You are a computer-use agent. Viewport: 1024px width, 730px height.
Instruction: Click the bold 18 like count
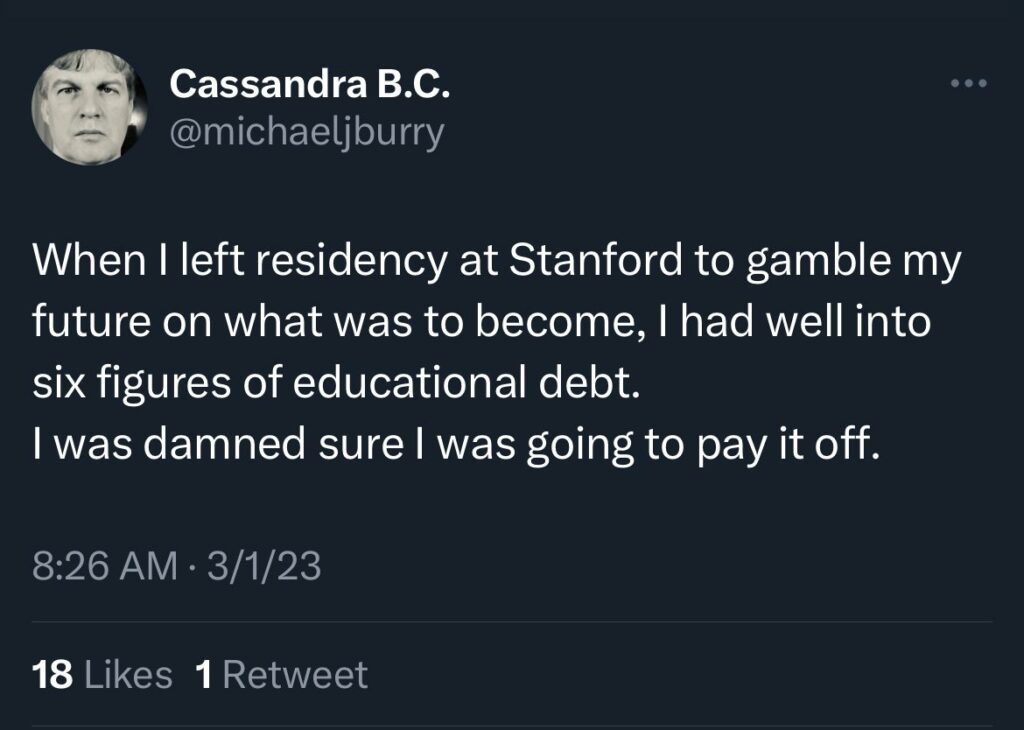point(52,675)
